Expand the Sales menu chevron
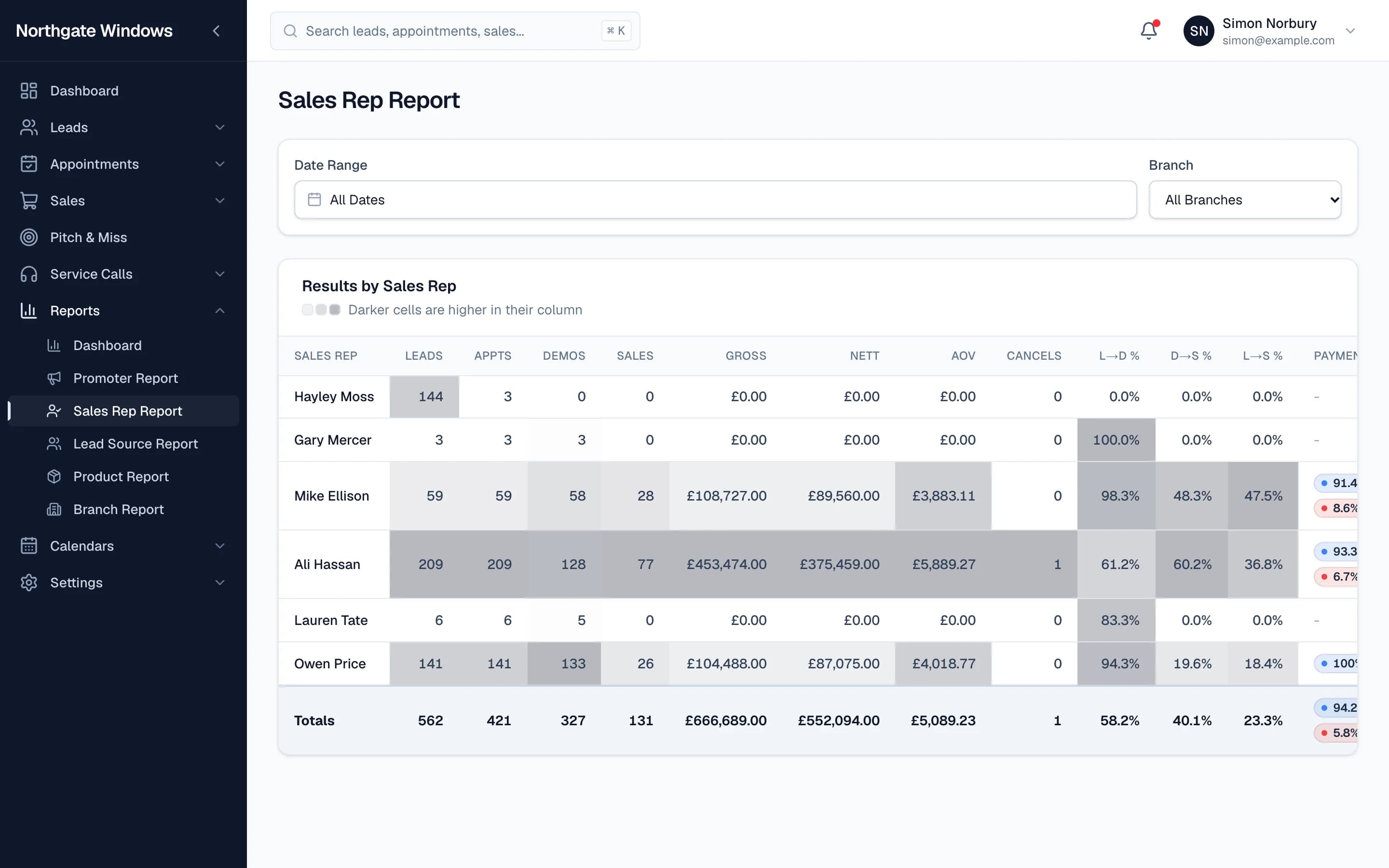 (x=220, y=201)
